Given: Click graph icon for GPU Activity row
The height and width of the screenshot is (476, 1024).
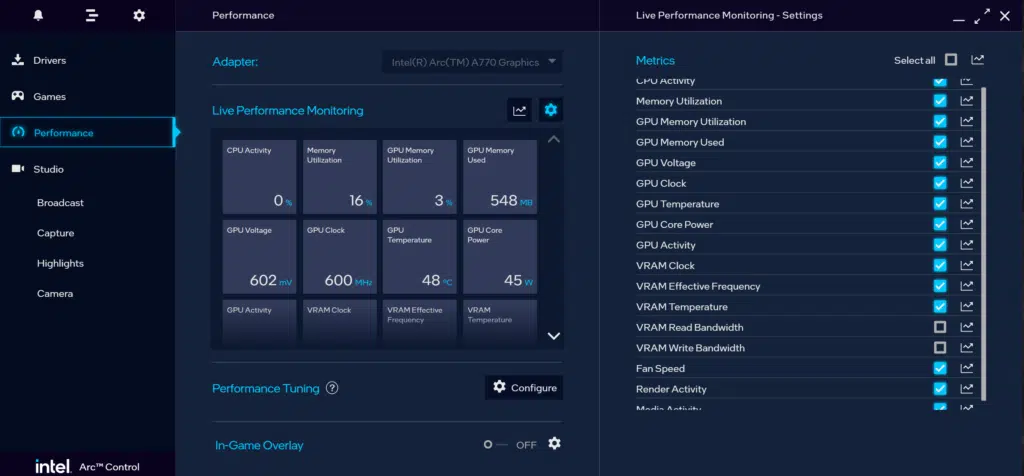Looking at the screenshot, I should [967, 245].
